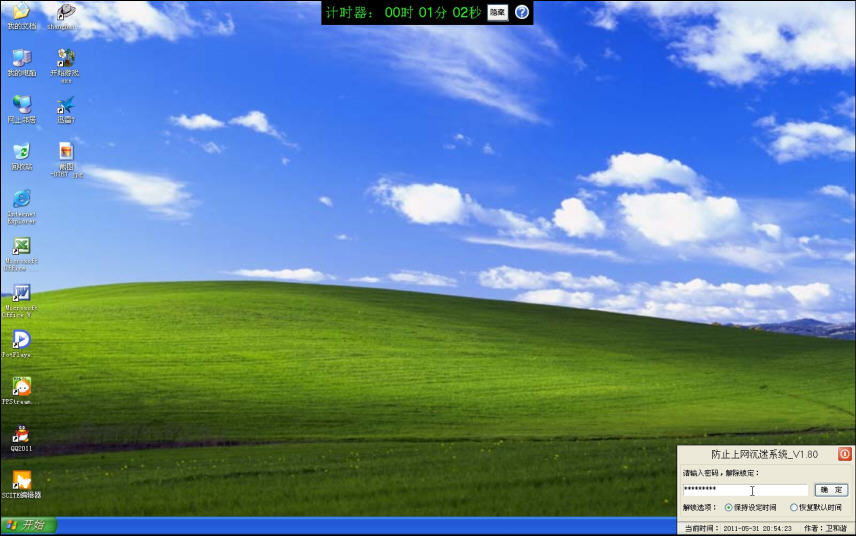Click the blue help question-mark icon
856x536 pixels.
(522, 12)
